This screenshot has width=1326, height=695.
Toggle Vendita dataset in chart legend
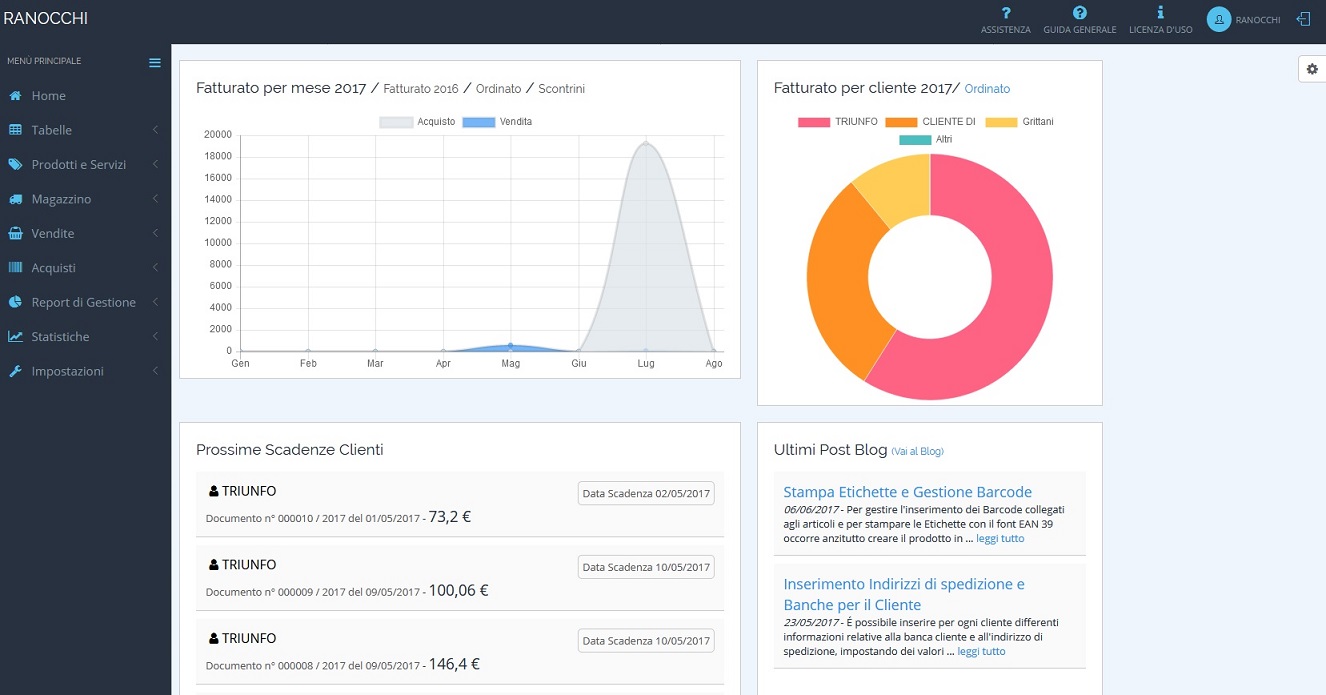pos(479,122)
